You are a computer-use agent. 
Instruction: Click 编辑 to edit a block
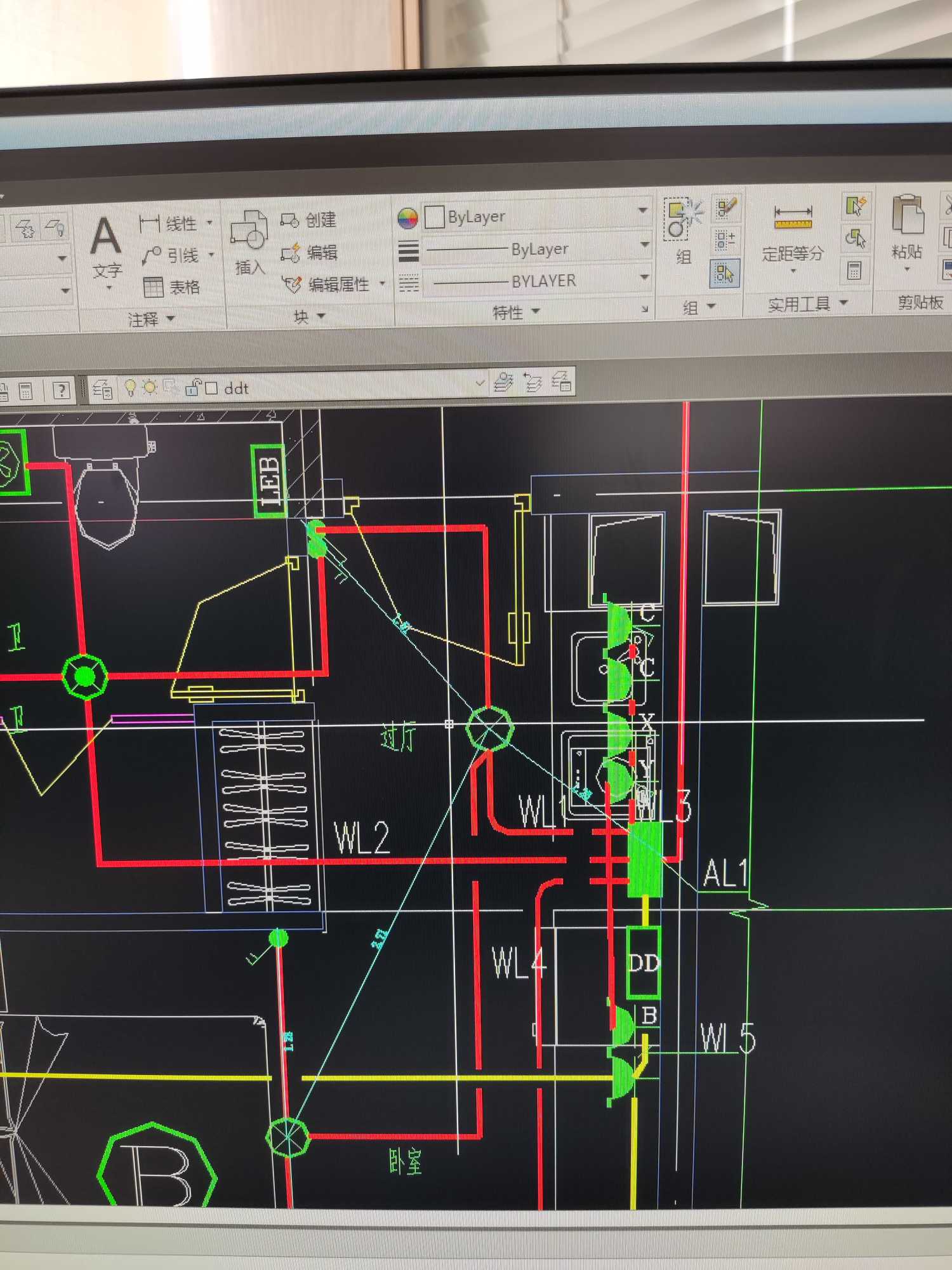click(x=310, y=253)
